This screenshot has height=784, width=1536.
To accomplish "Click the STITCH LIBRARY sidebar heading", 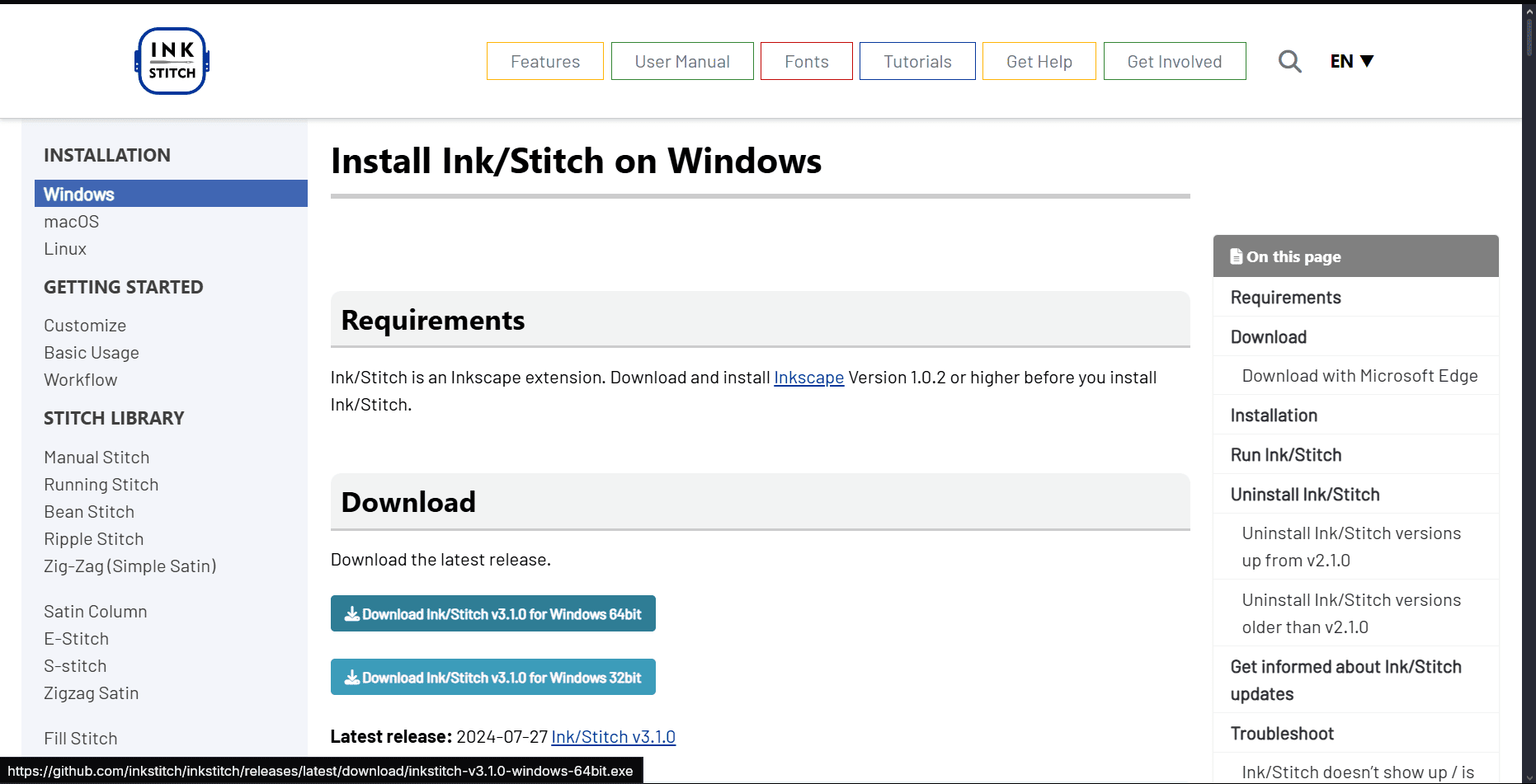I will [x=114, y=418].
